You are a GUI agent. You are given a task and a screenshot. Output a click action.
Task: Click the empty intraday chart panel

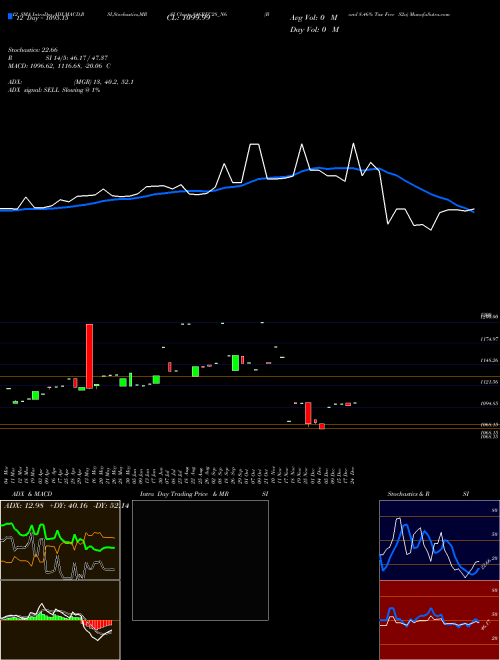(200, 560)
